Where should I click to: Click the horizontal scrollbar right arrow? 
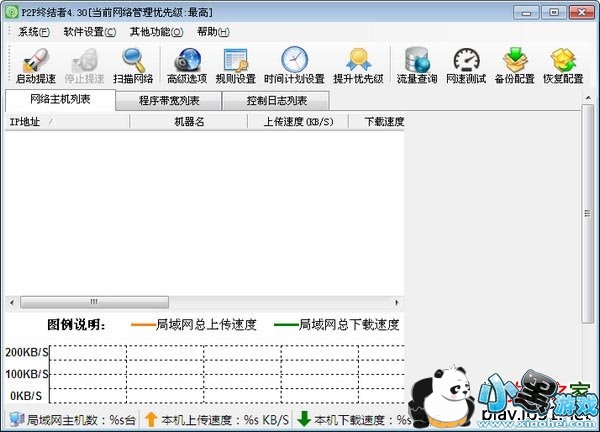(x=396, y=302)
